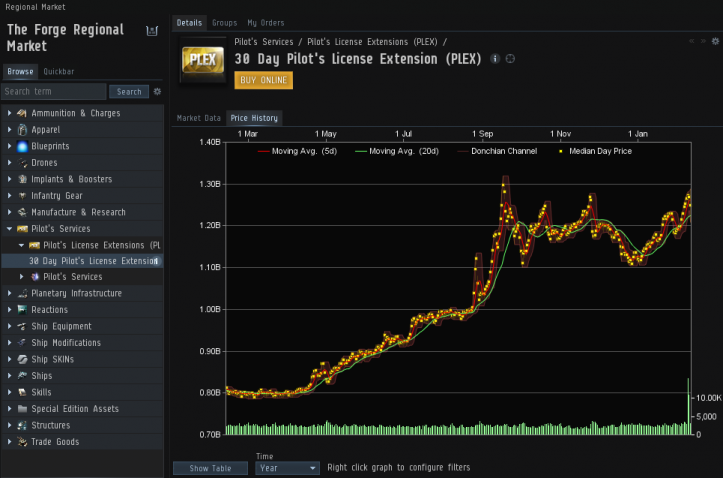Click the region icon next to Forge title

[x=151, y=31]
